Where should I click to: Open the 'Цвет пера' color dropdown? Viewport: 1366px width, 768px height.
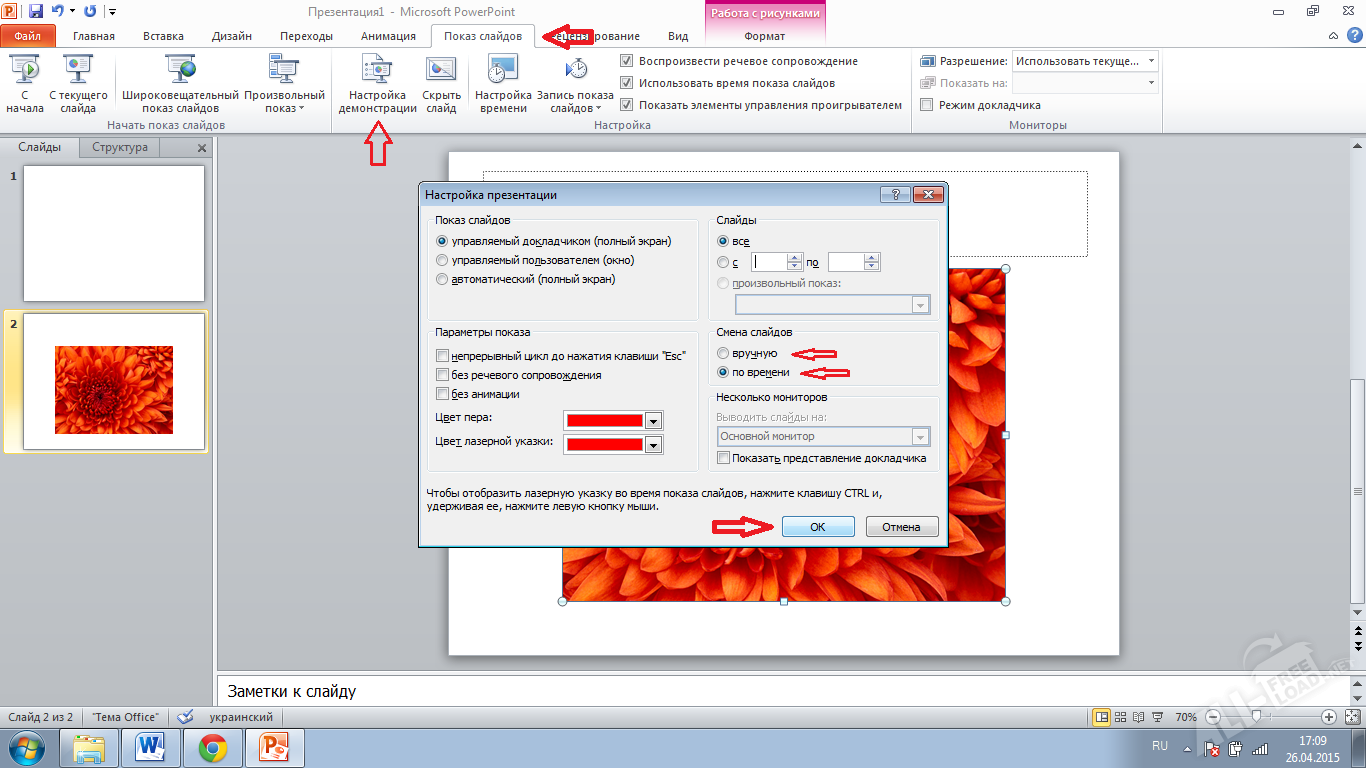tap(654, 421)
